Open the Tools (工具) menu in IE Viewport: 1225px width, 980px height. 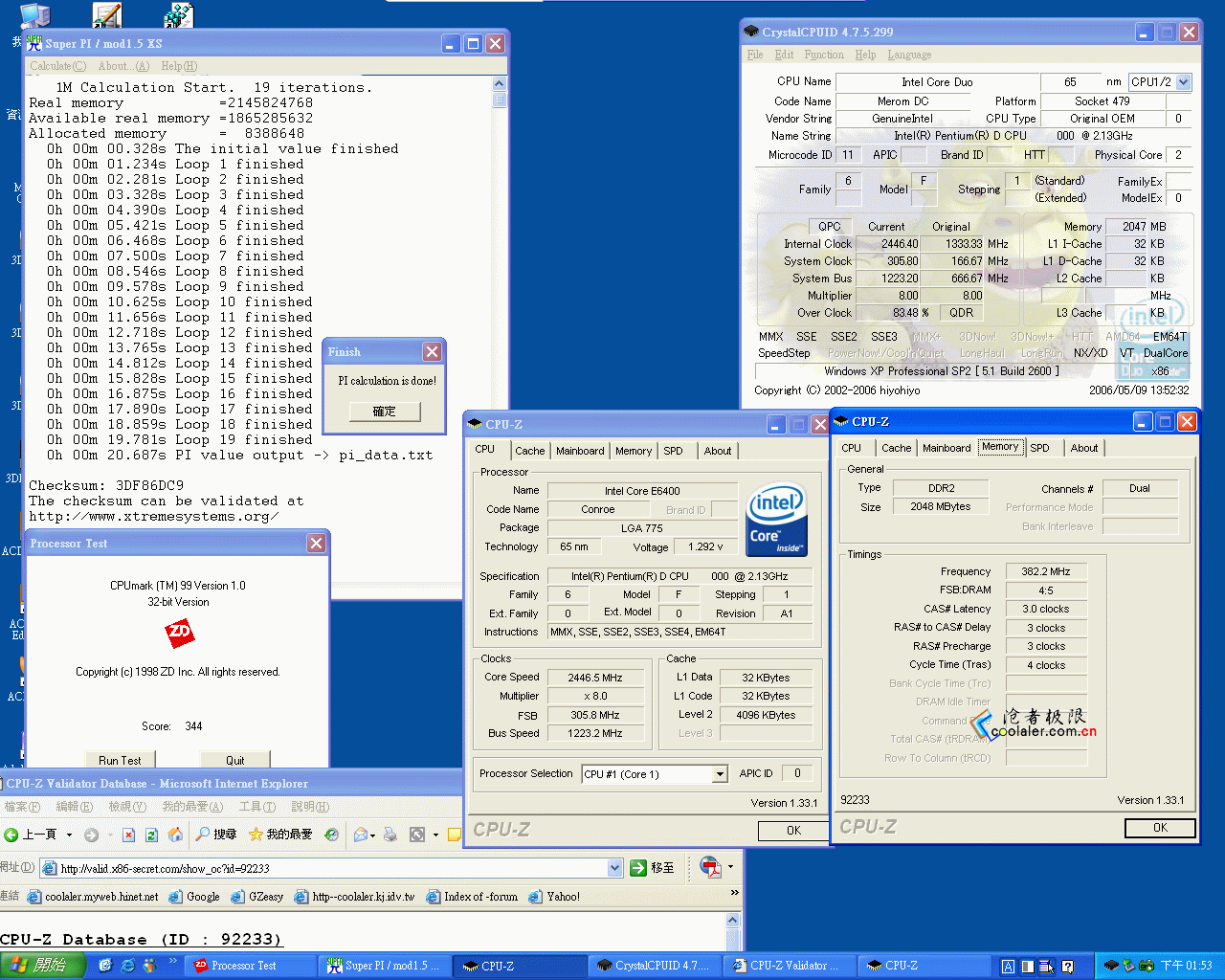click(x=256, y=807)
